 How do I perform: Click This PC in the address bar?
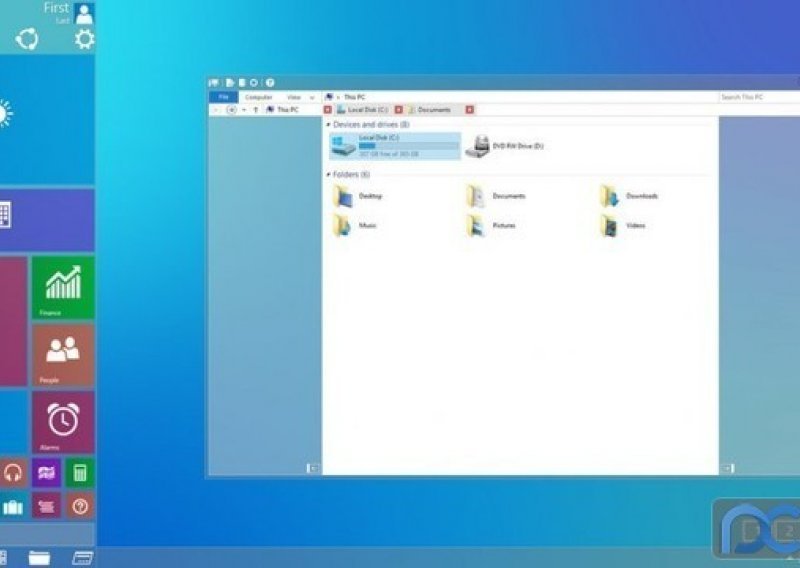[x=354, y=97]
